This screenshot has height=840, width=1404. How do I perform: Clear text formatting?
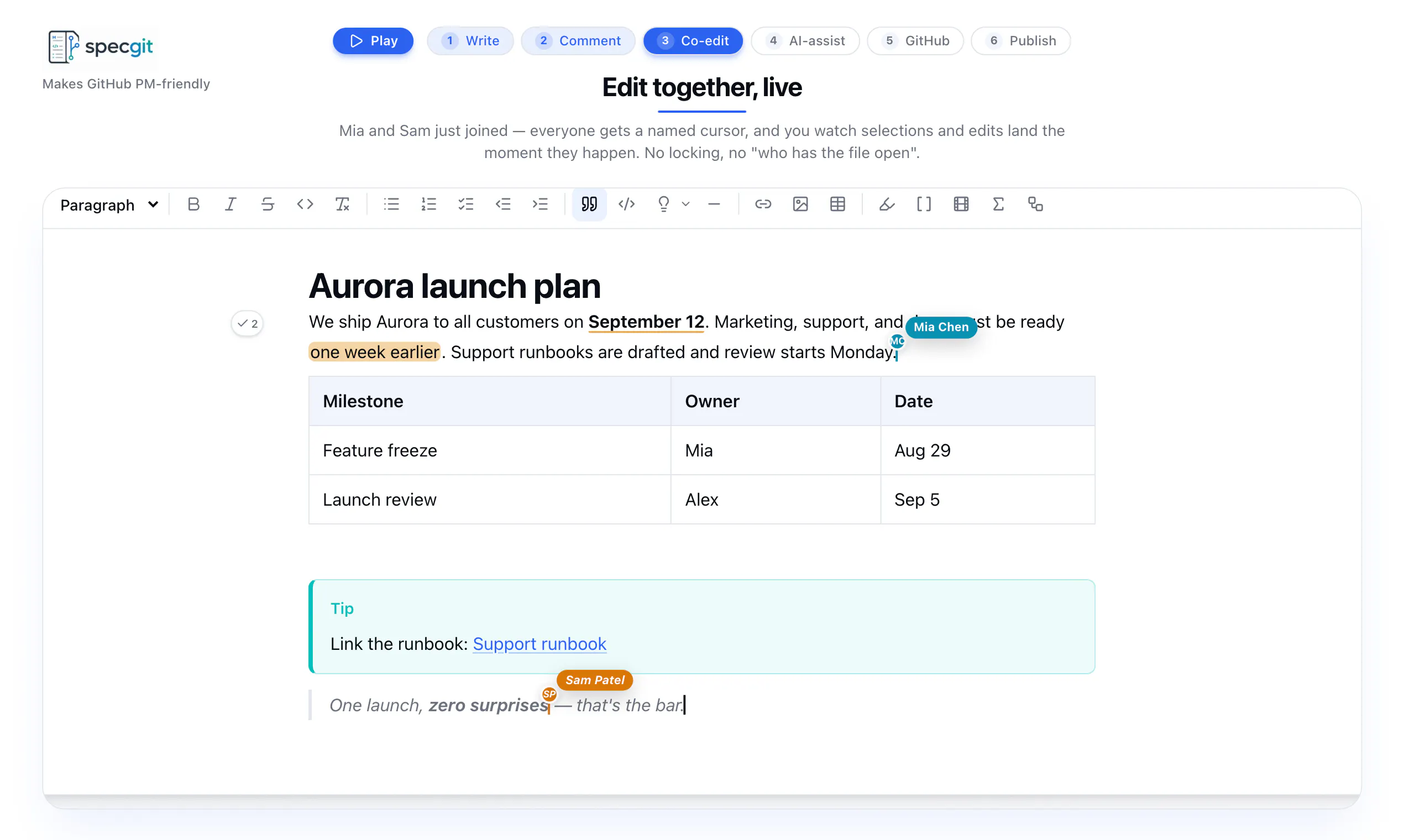343,204
